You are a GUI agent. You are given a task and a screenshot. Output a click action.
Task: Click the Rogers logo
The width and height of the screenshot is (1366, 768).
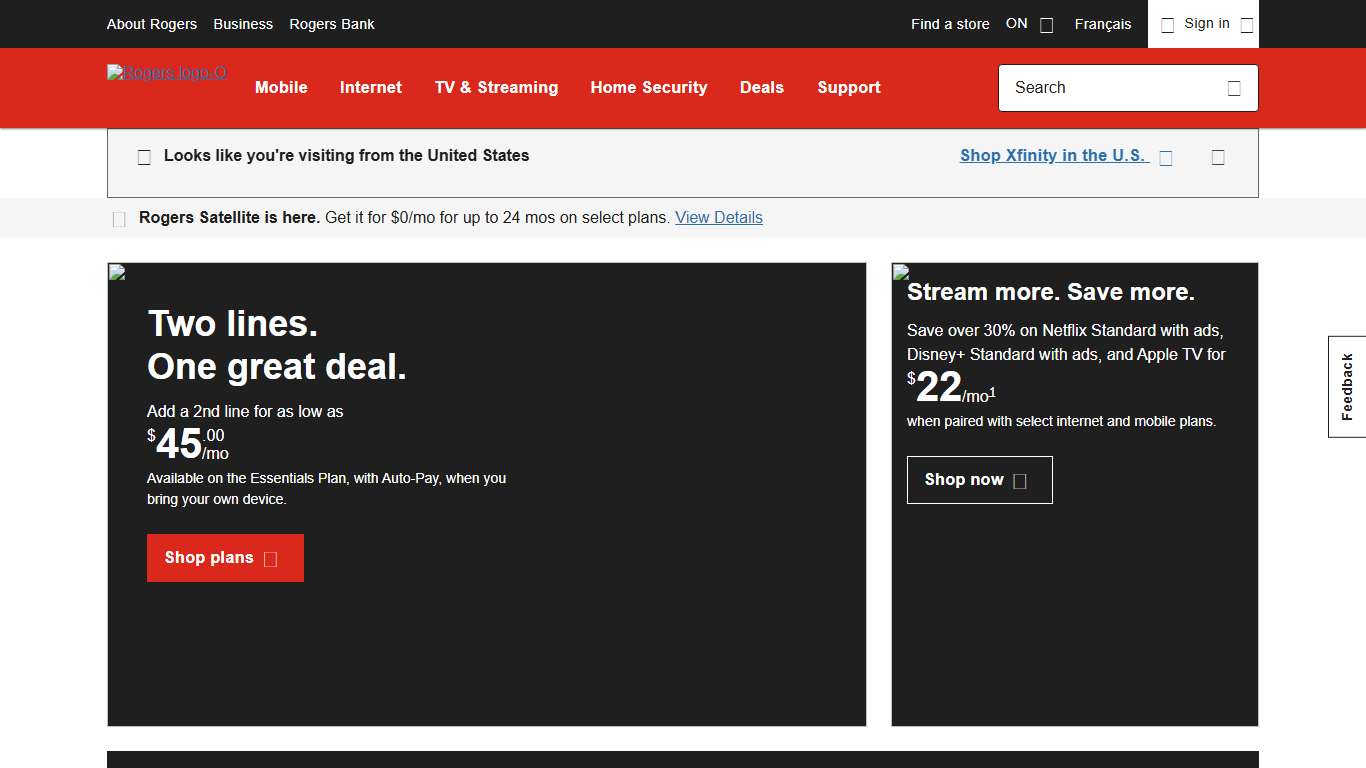[166, 73]
